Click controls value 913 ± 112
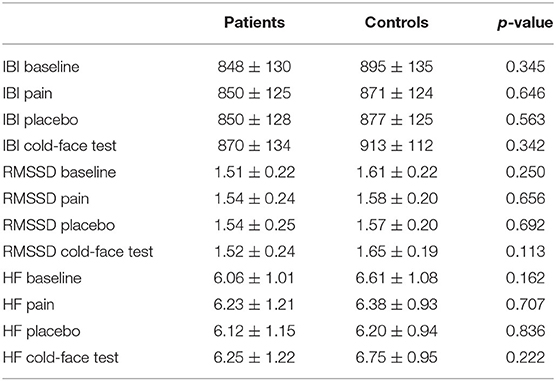 pos(396,146)
